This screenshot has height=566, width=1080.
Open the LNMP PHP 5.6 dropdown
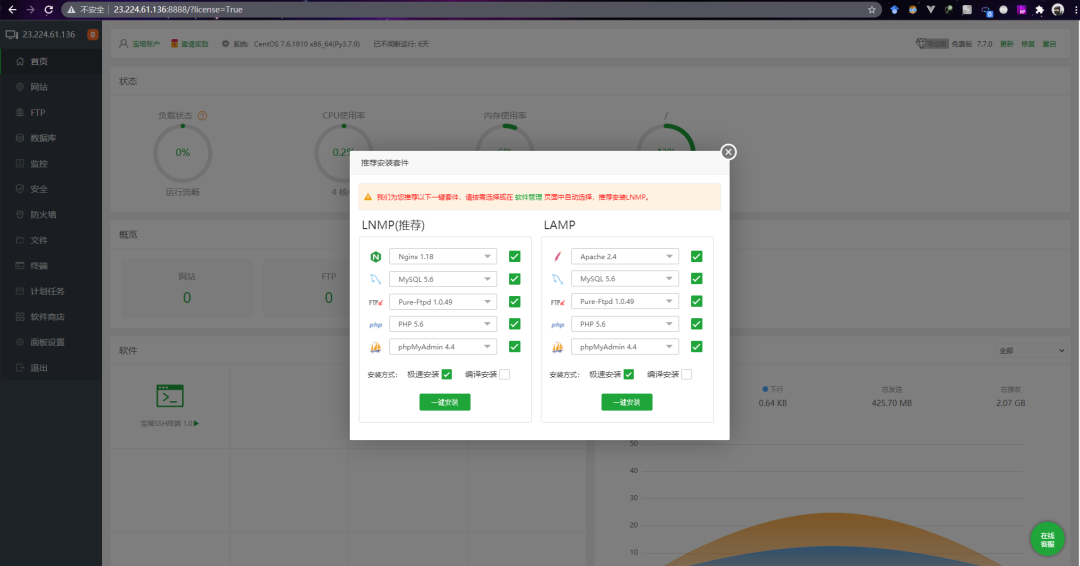pyautogui.click(x=443, y=324)
